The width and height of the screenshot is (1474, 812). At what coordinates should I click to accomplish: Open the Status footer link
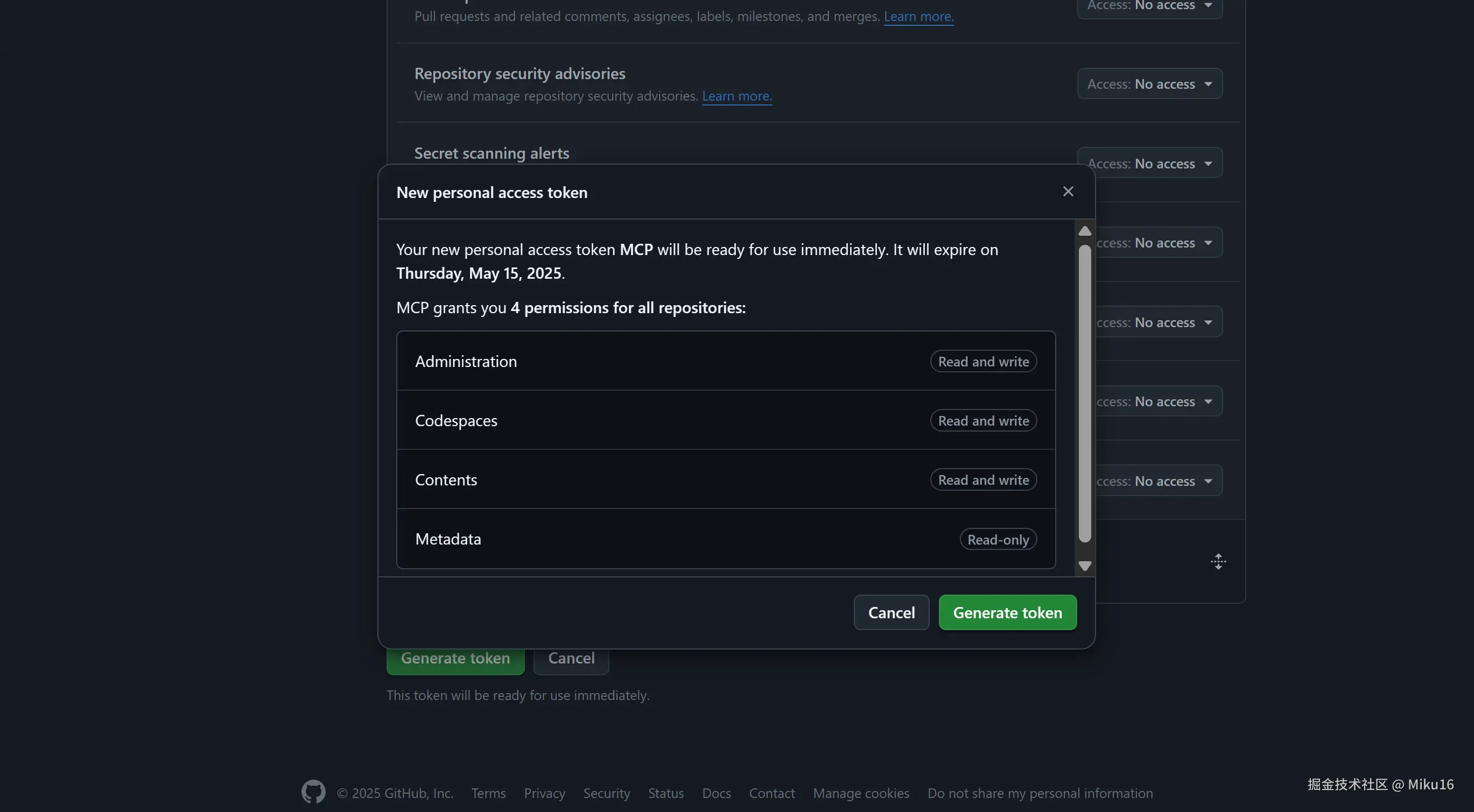click(666, 793)
